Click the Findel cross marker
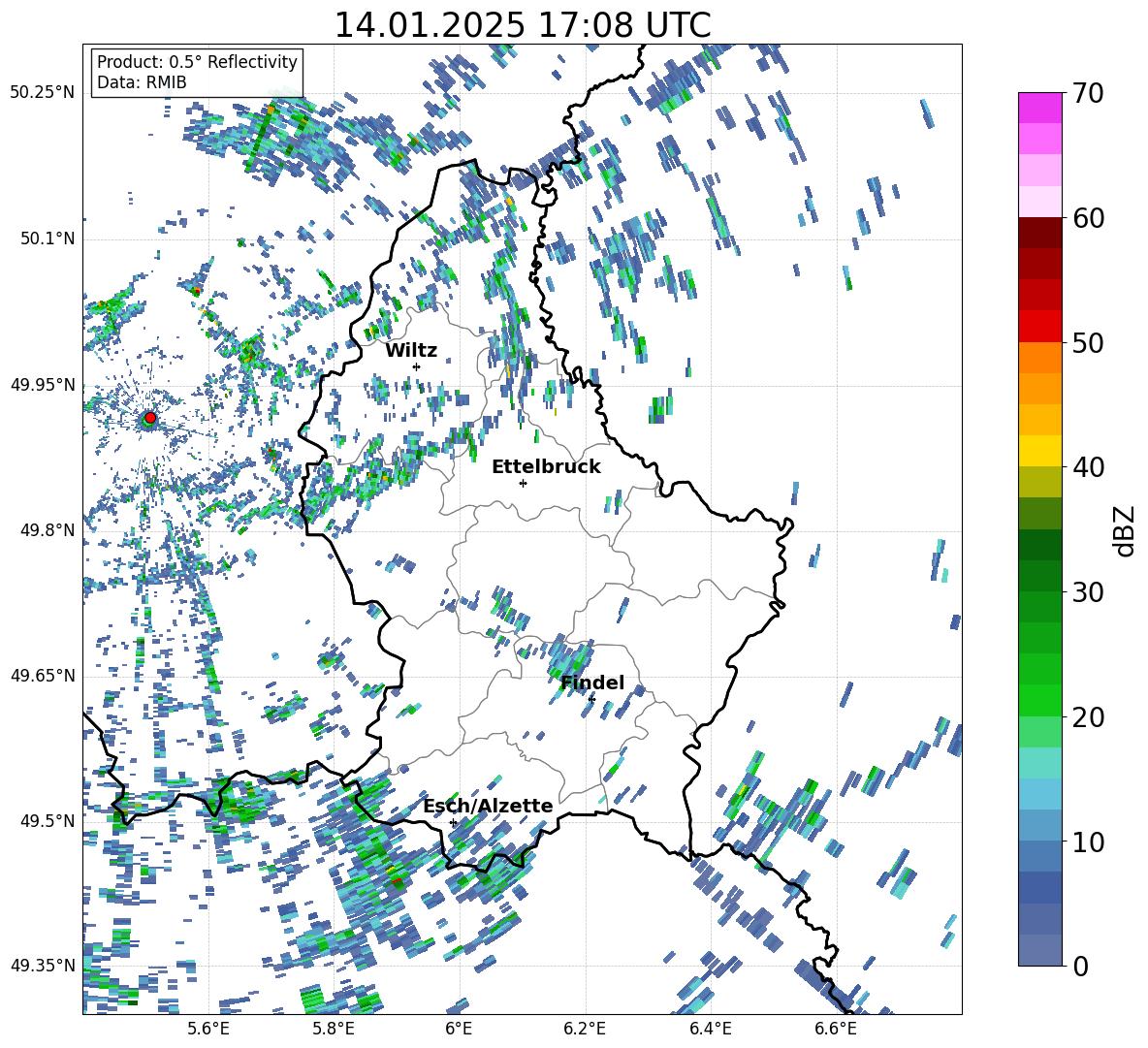 click(591, 699)
